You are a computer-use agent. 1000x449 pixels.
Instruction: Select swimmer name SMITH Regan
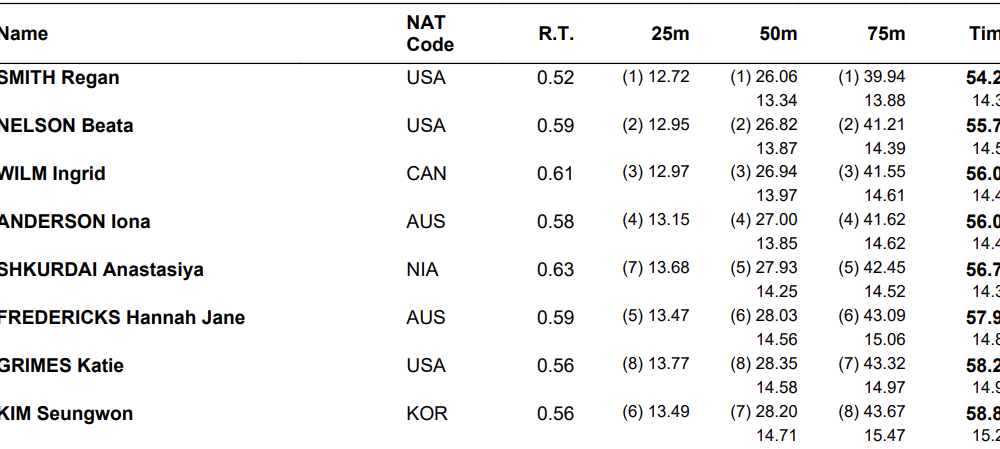click(60, 78)
